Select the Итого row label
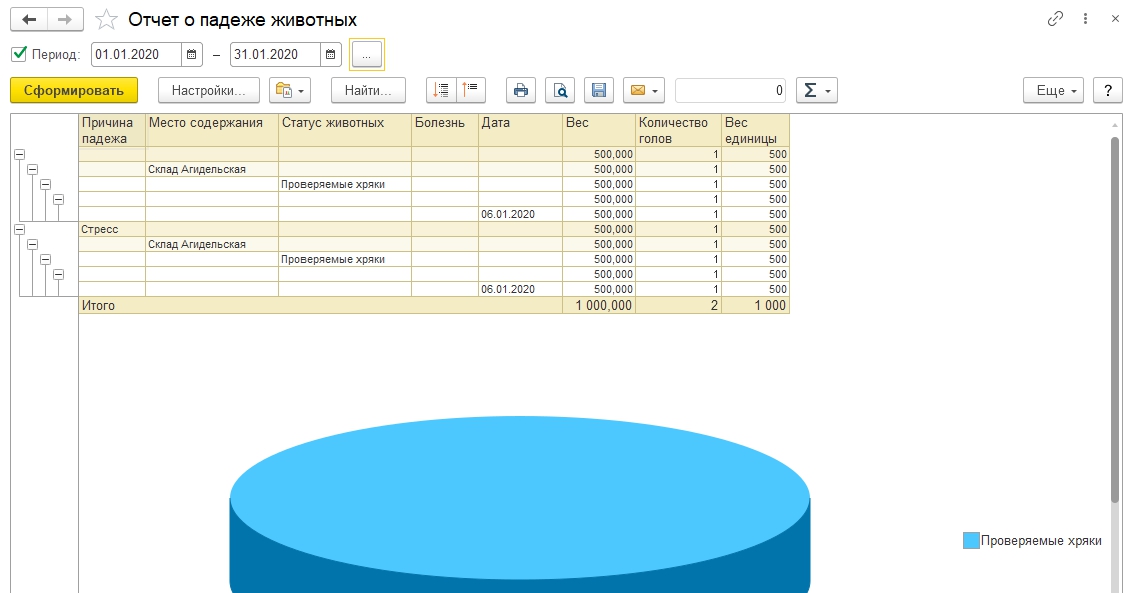1141x593 pixels. coord(98,306)
